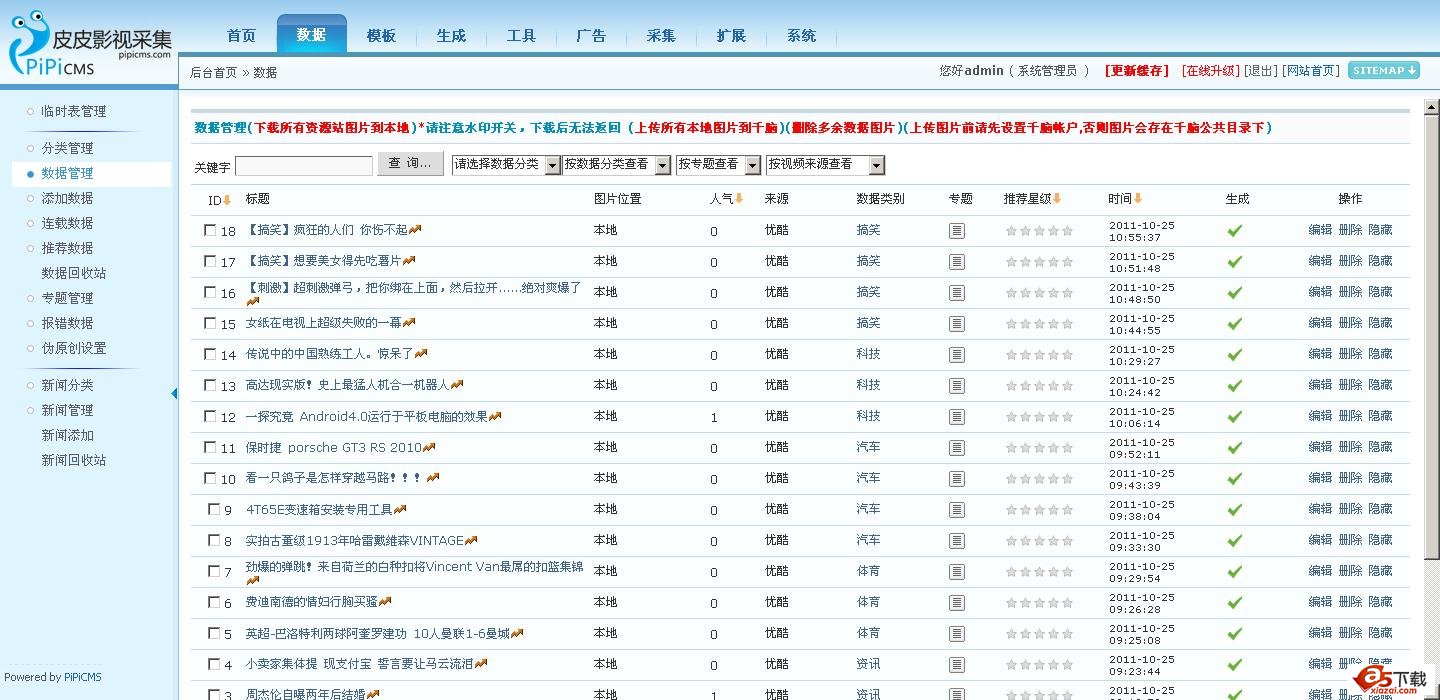Tick the checkbox for row ID 14

(210, 354)
